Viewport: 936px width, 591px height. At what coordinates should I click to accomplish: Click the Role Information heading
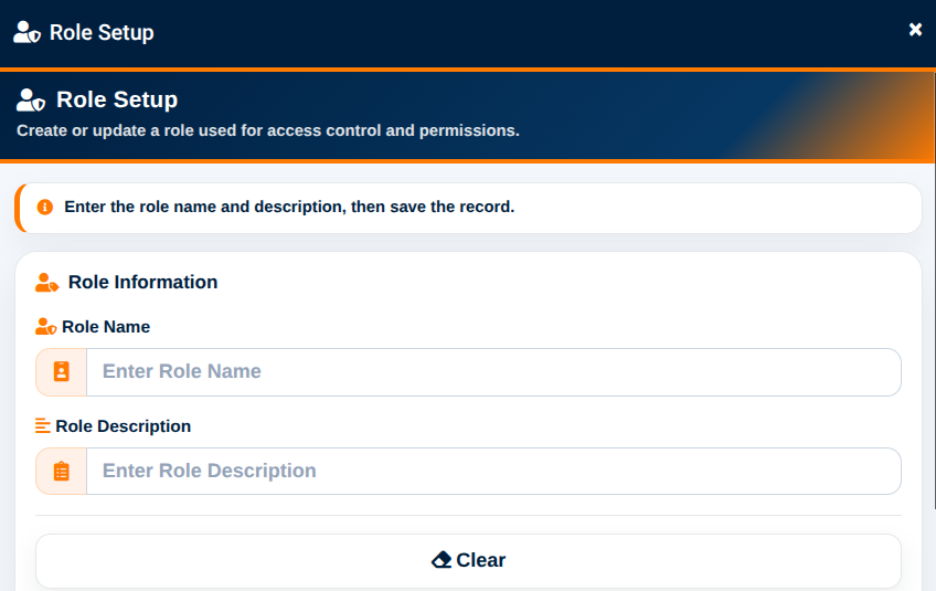[143, 282]
